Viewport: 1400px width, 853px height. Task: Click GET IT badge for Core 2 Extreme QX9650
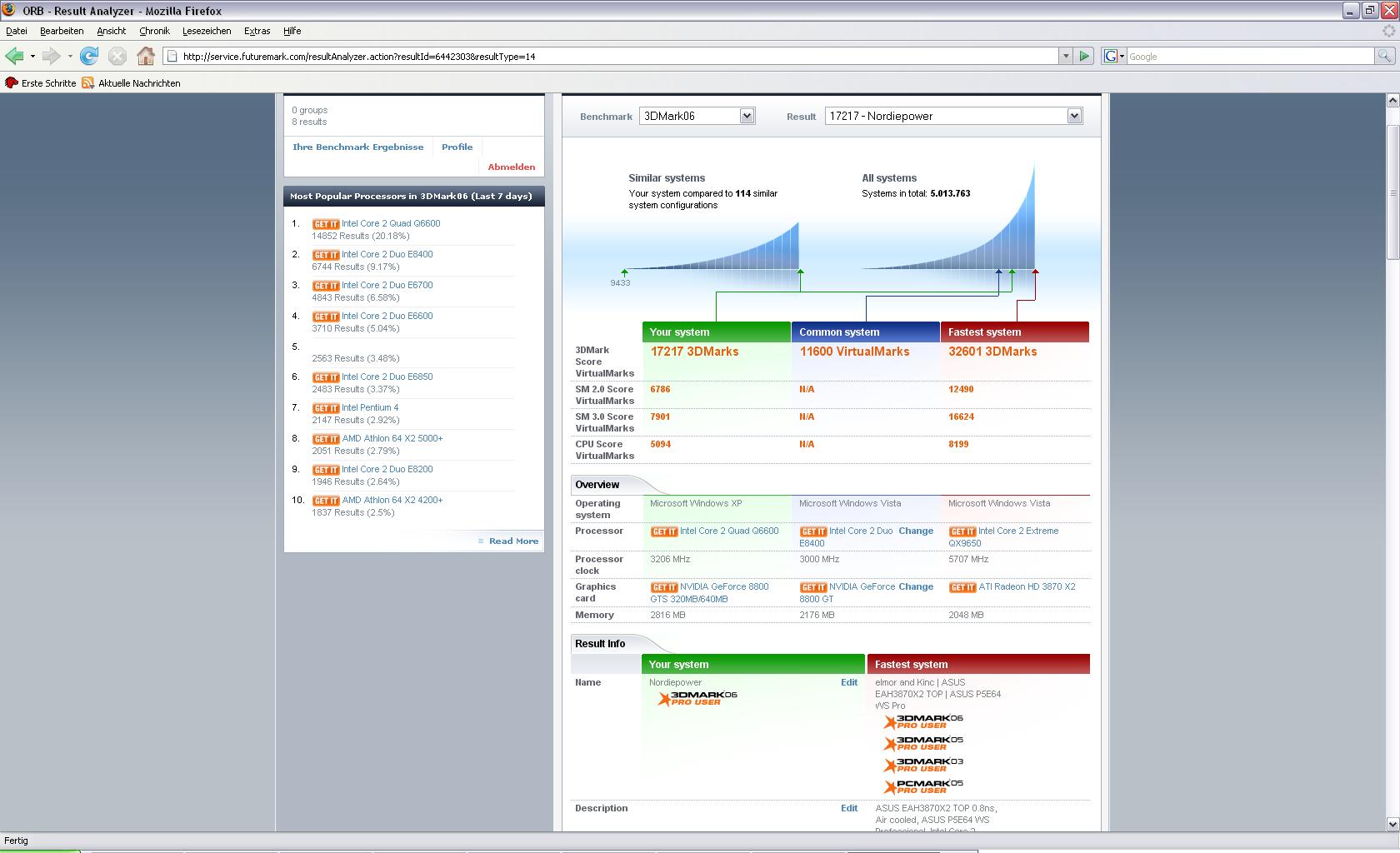pyautogui.click(x=962, y=531)
